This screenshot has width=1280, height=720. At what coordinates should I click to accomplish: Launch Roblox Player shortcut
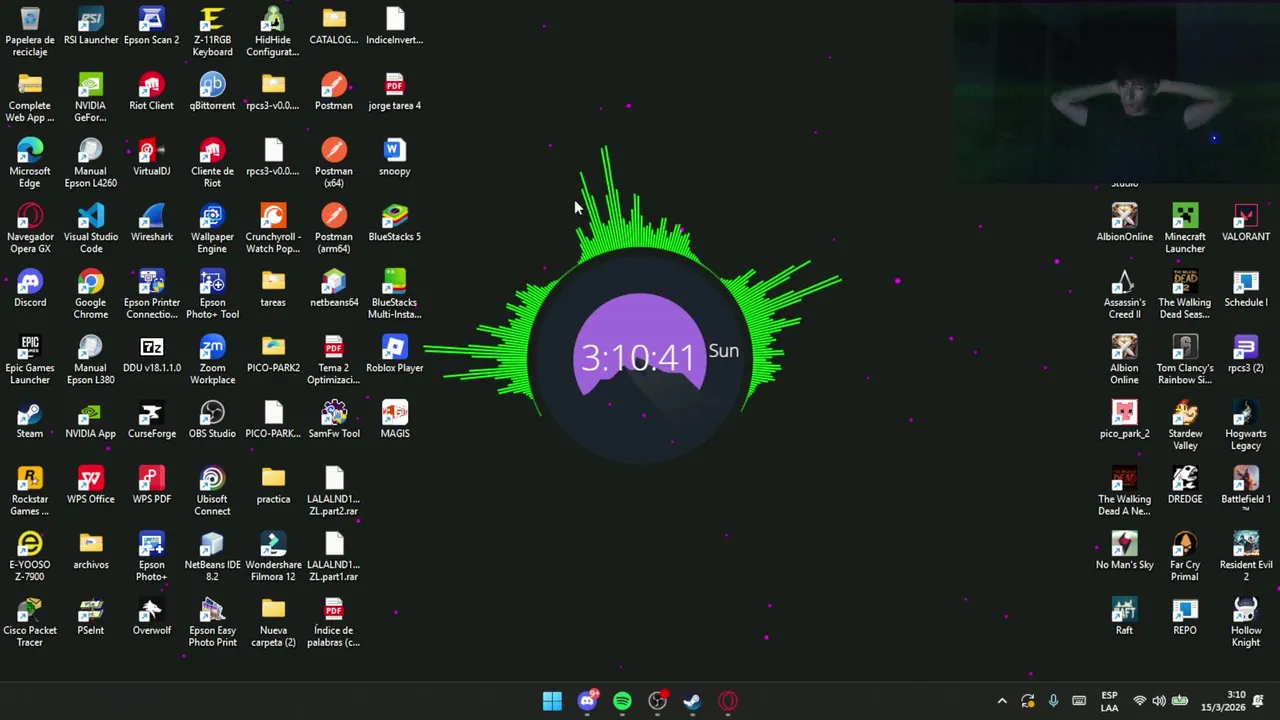click(x=394, y=355)
